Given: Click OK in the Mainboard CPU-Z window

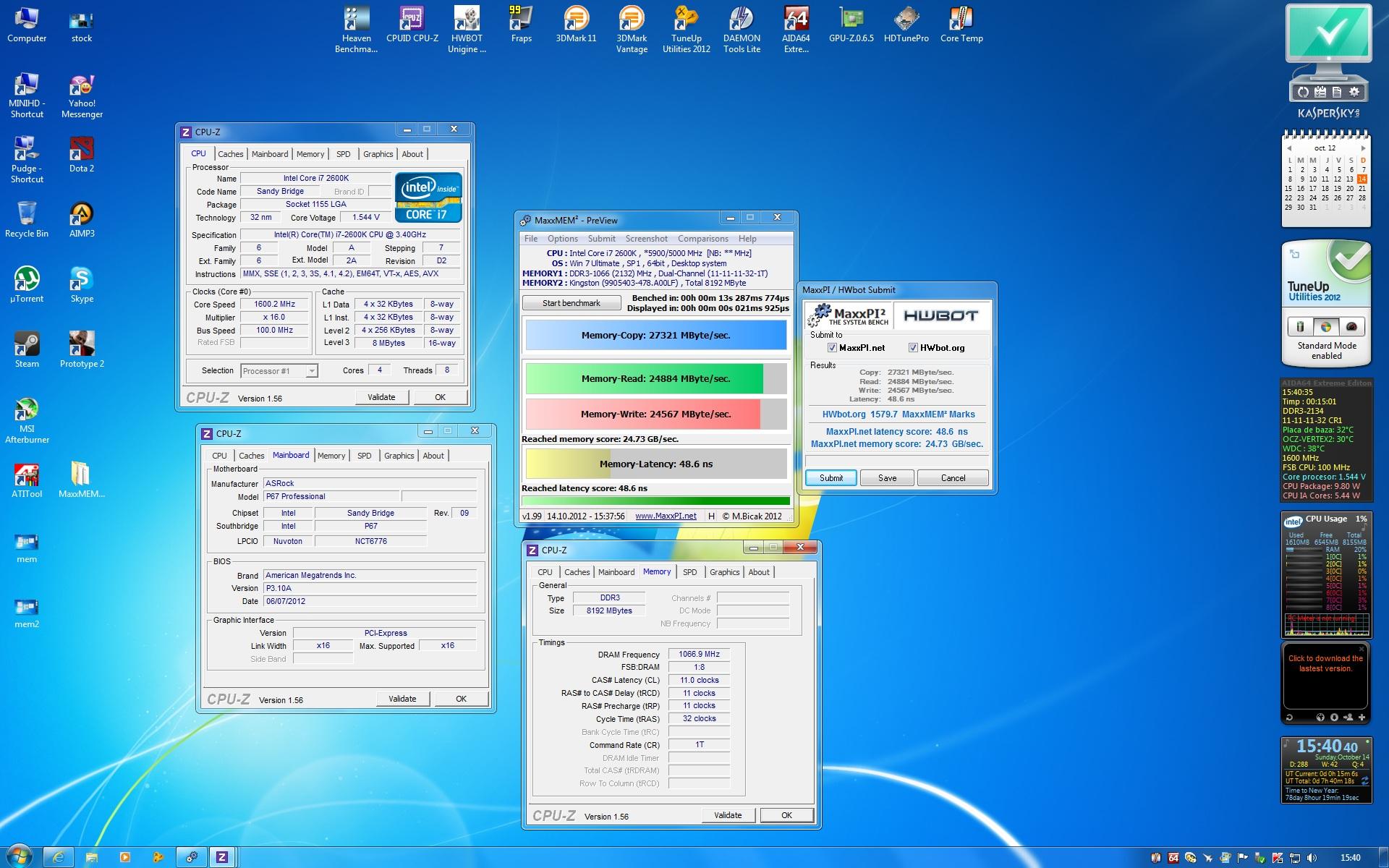Looking at the screenshot, I should pos(461,699).
